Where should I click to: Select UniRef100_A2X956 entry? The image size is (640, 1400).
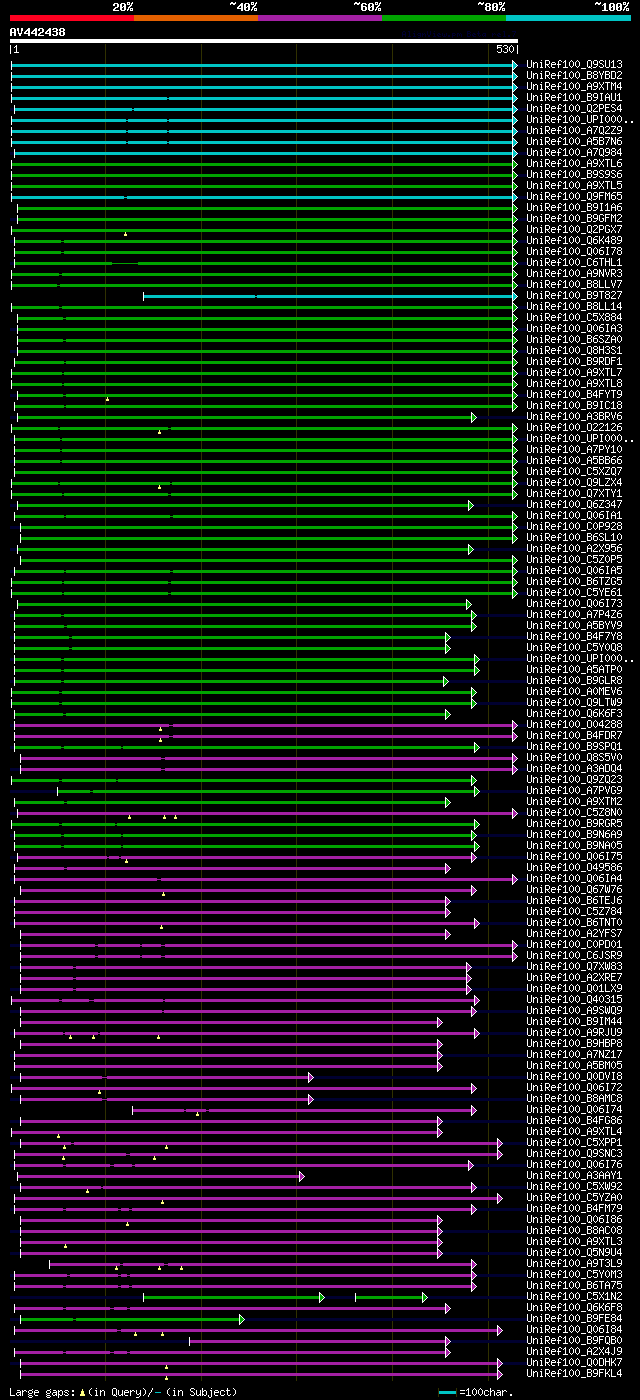[574, 548]
